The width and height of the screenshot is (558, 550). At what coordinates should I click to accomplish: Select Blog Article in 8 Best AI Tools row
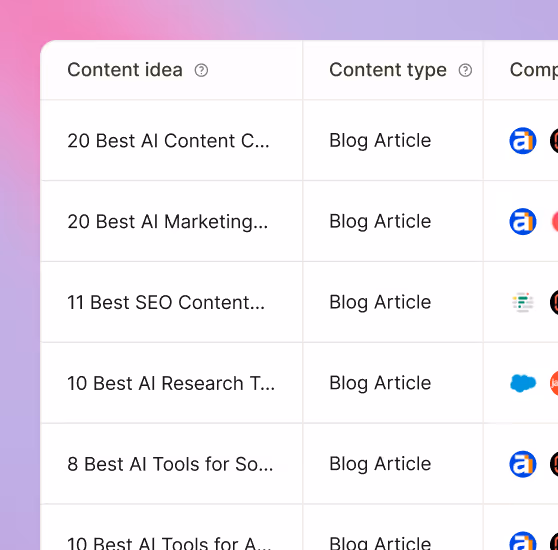pos(380,464)
